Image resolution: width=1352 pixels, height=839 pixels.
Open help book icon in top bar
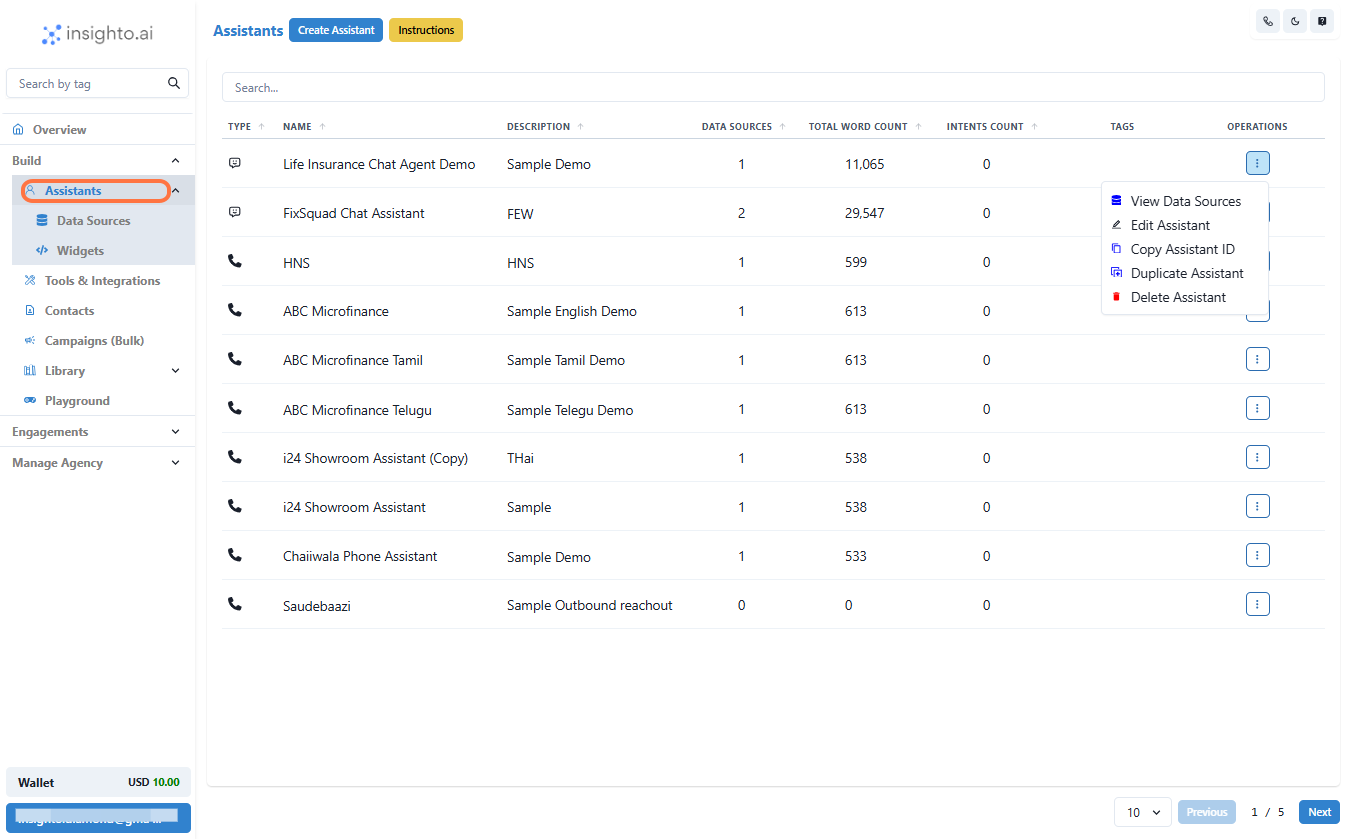(x=1322, y=21)
